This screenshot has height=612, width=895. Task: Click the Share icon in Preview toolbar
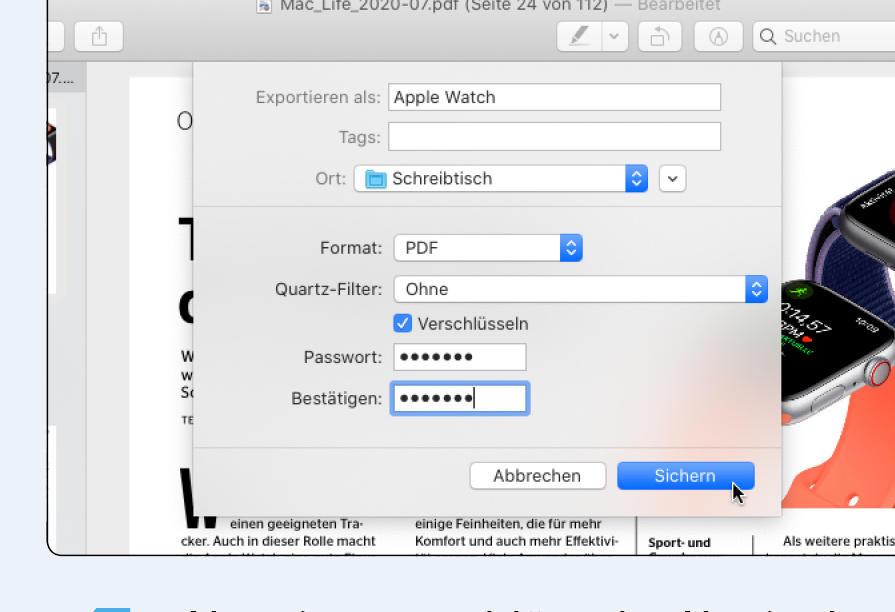(x=99, y=37)
